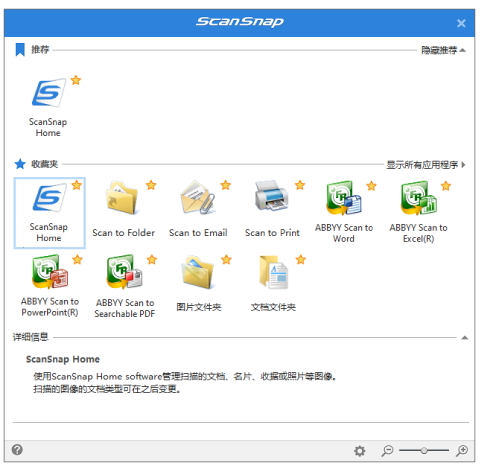Toggle favorite star on recommended ScanSnap Home
This screenshot has height=470, width=480.
tap(76, 80)
